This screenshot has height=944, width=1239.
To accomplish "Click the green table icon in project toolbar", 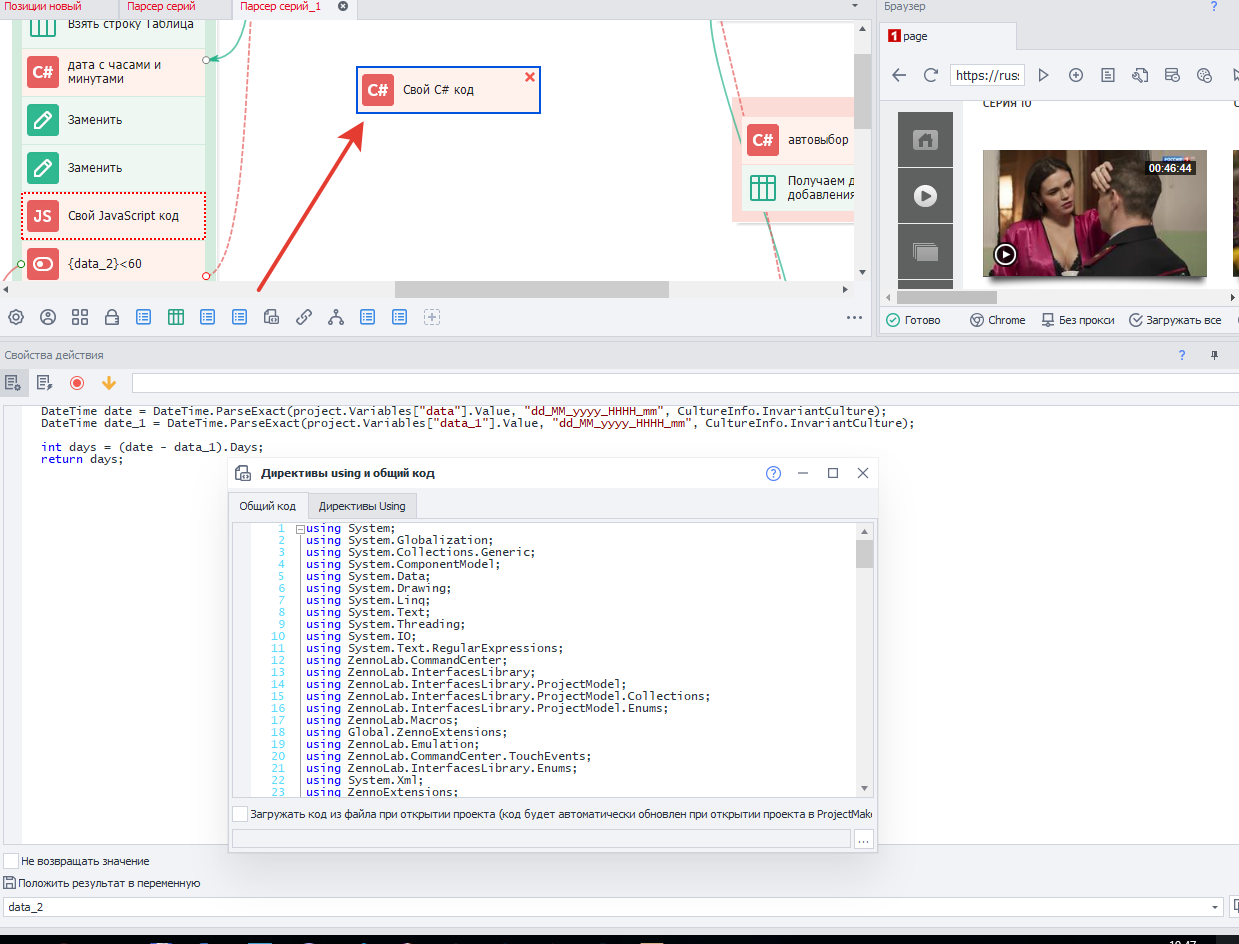I will pos(176,317).
